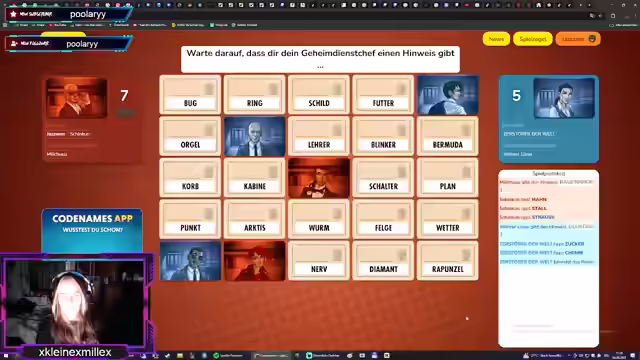
Task: Tap the hand icon on LEHRER card
Action: coord(337,130)
